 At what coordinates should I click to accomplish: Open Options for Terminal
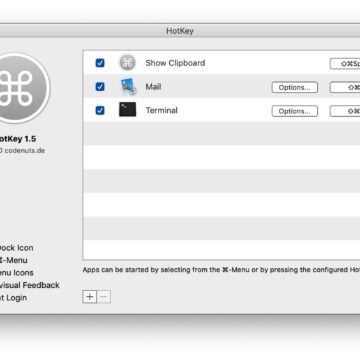click(x=295, y=111)
